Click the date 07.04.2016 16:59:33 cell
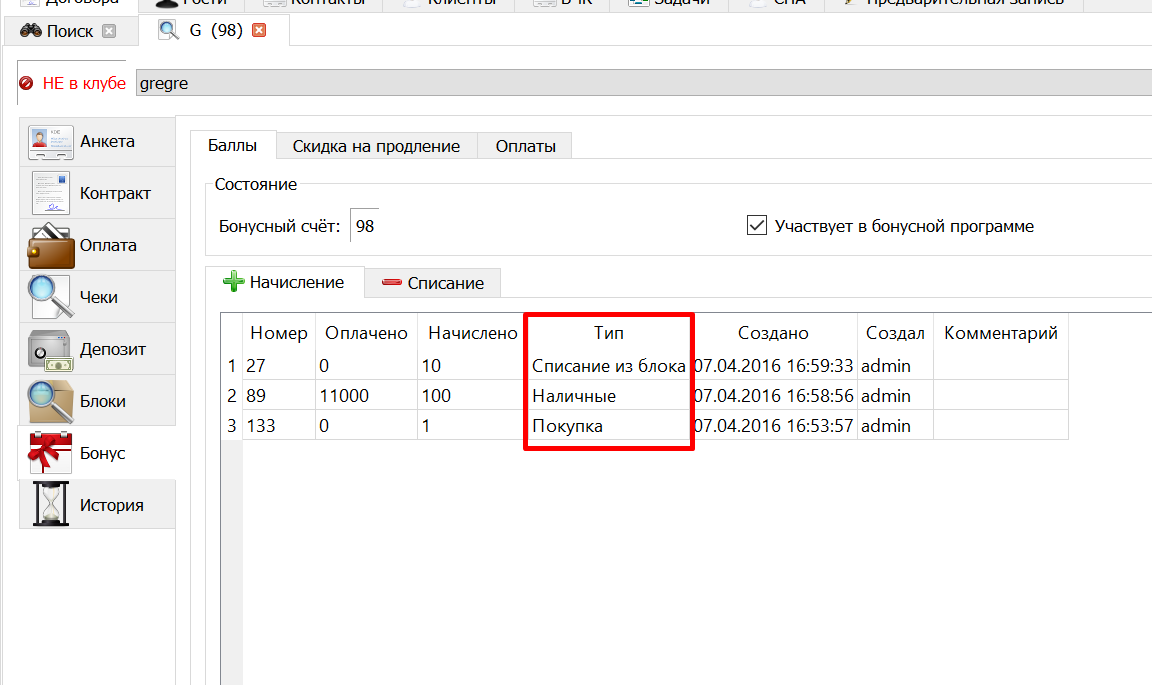 tap(774, 365)
